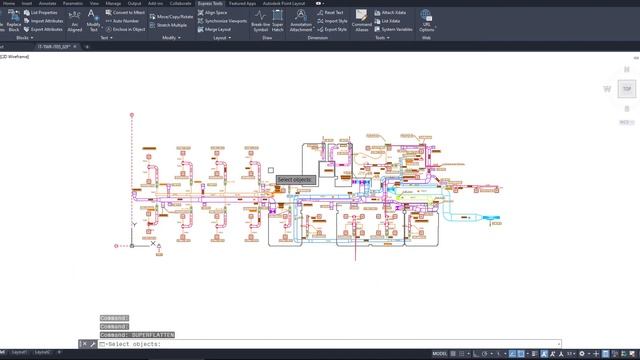This screenshot has width=640, height=360.
Task: Click Enclose in Object
Action: [125, 29]
